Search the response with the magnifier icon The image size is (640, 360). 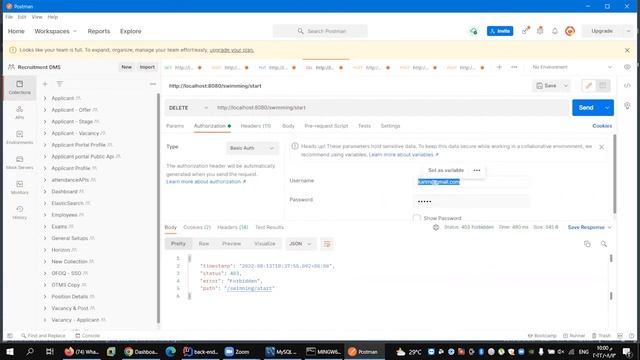point(603,244)
